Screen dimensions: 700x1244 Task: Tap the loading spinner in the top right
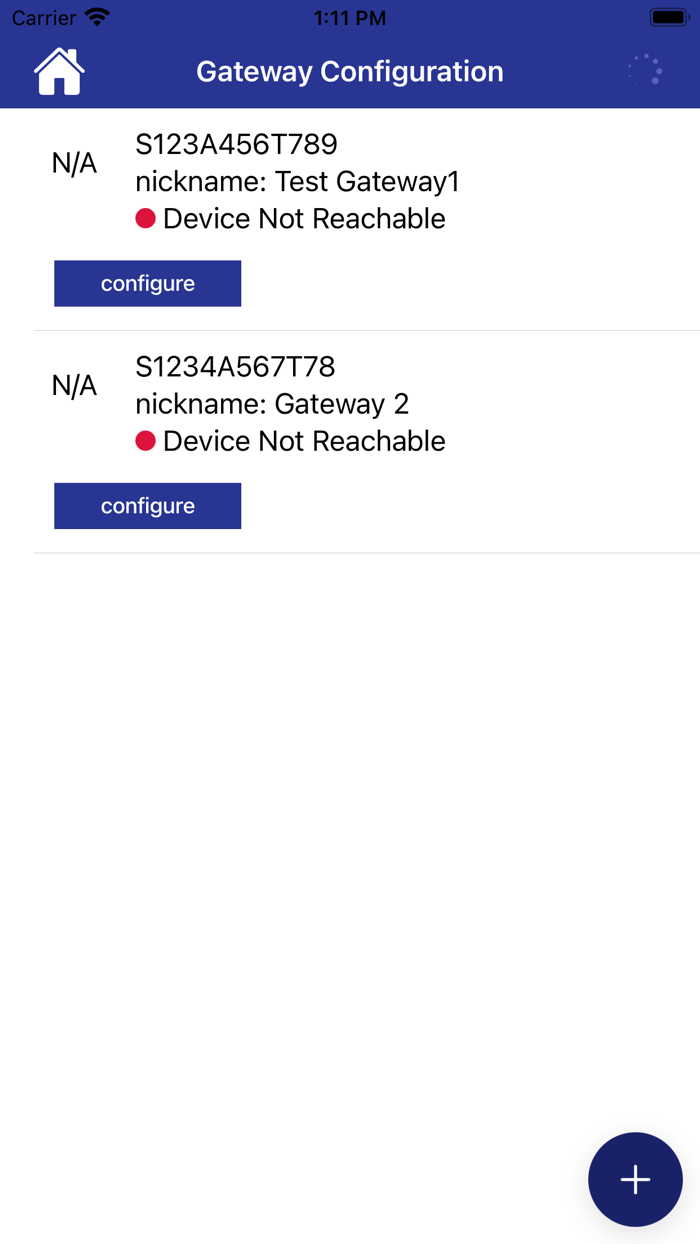(645, 70)
